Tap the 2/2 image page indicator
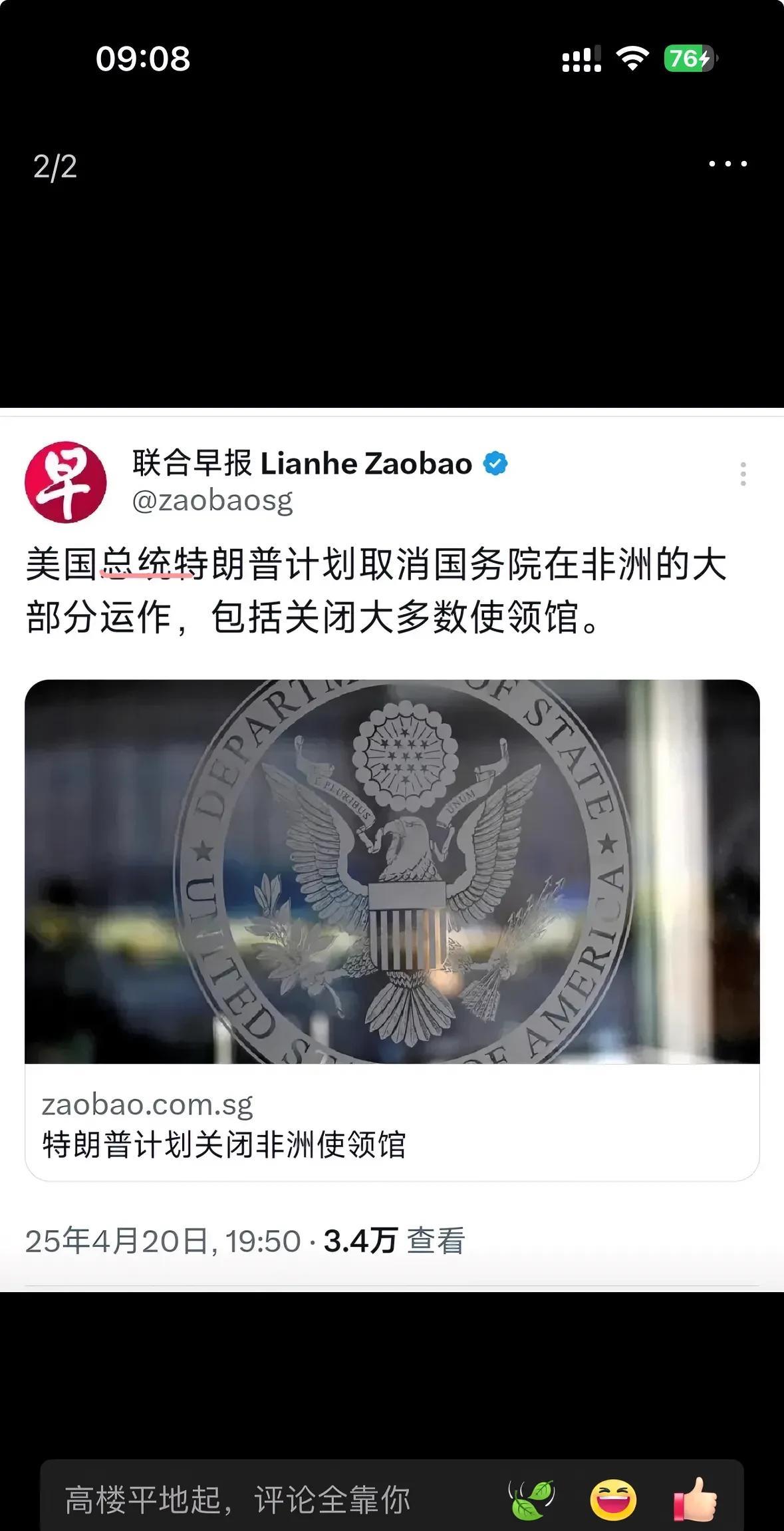 (55, 166)
